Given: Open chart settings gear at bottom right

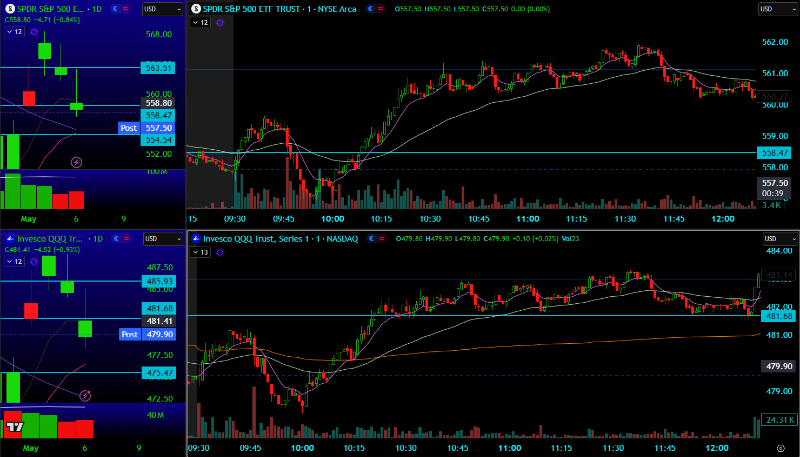Looking at the screenshot, I should pyautogui.click(x=781, y=447).
